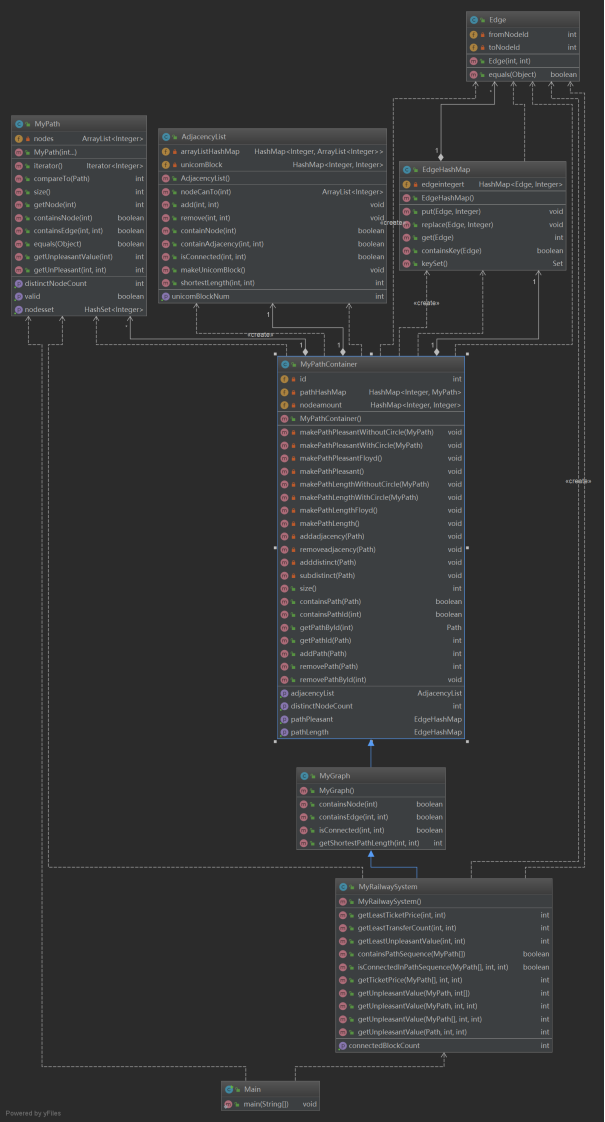Select pathLength property row
Screen dimensions: 605x1122
(371, 732)
